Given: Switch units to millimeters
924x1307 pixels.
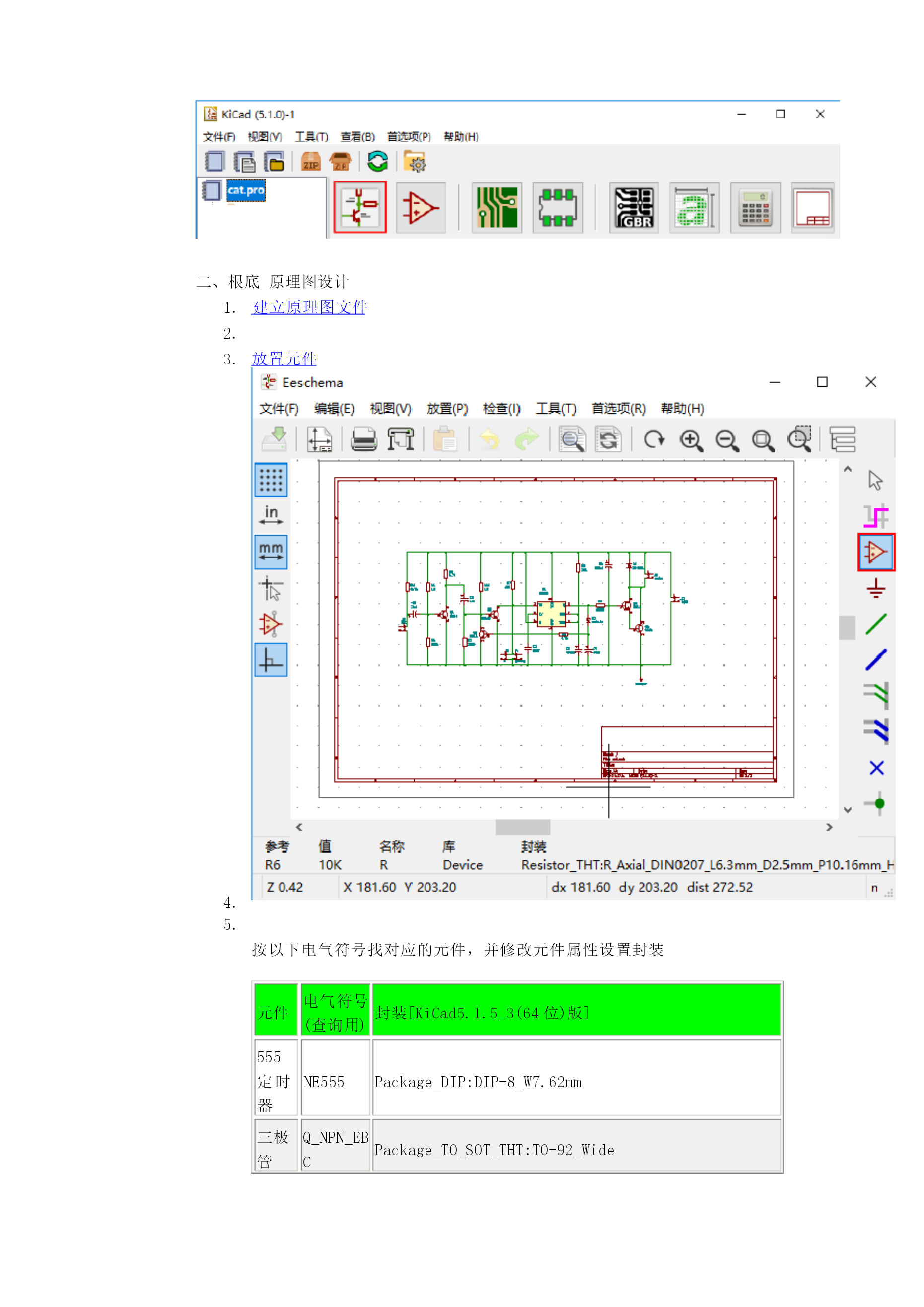Looking at the screenshot, I should (x=271, y=552).
